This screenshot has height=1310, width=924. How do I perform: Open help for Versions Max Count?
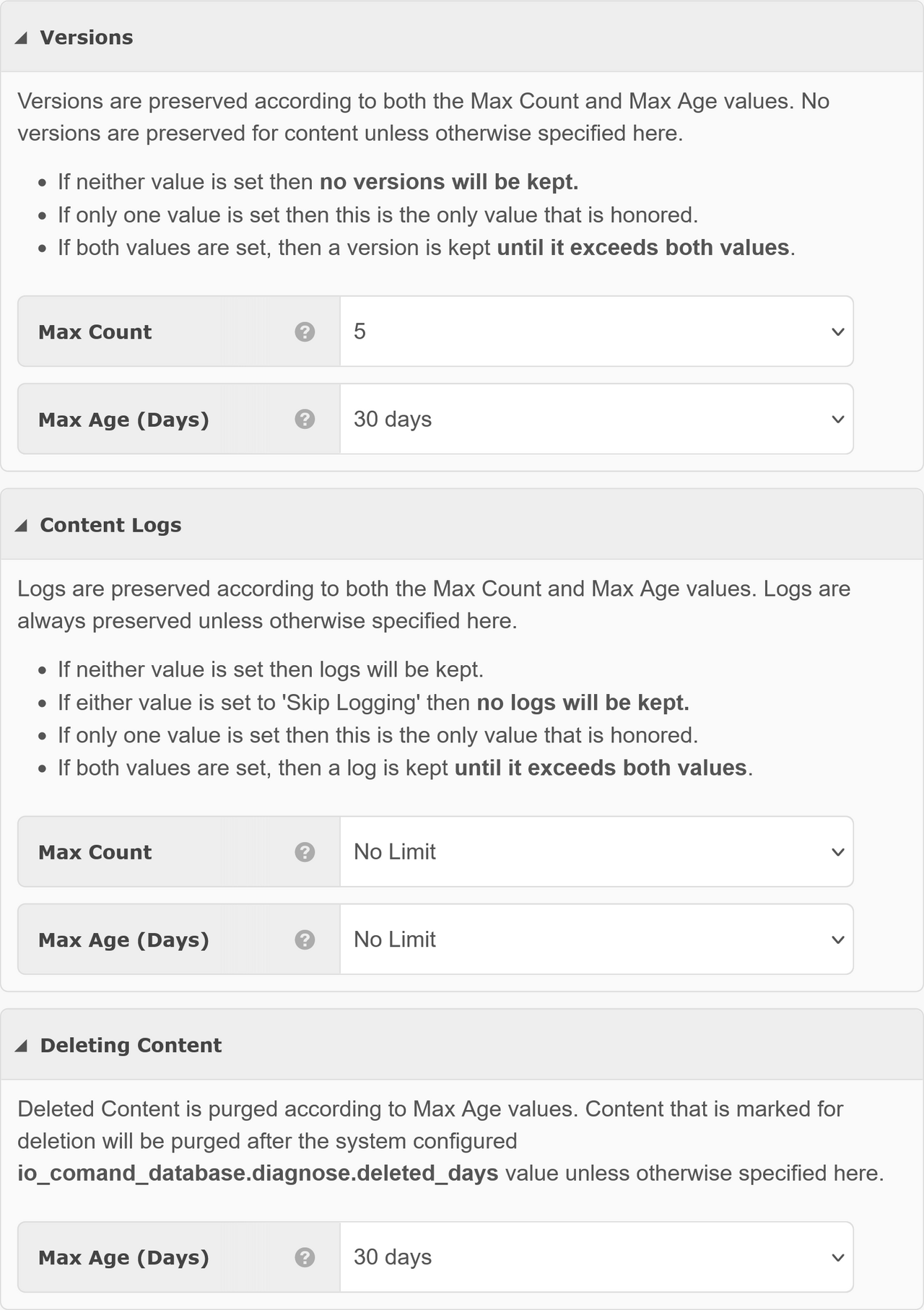pyautogui.click(x=305, y=331)
